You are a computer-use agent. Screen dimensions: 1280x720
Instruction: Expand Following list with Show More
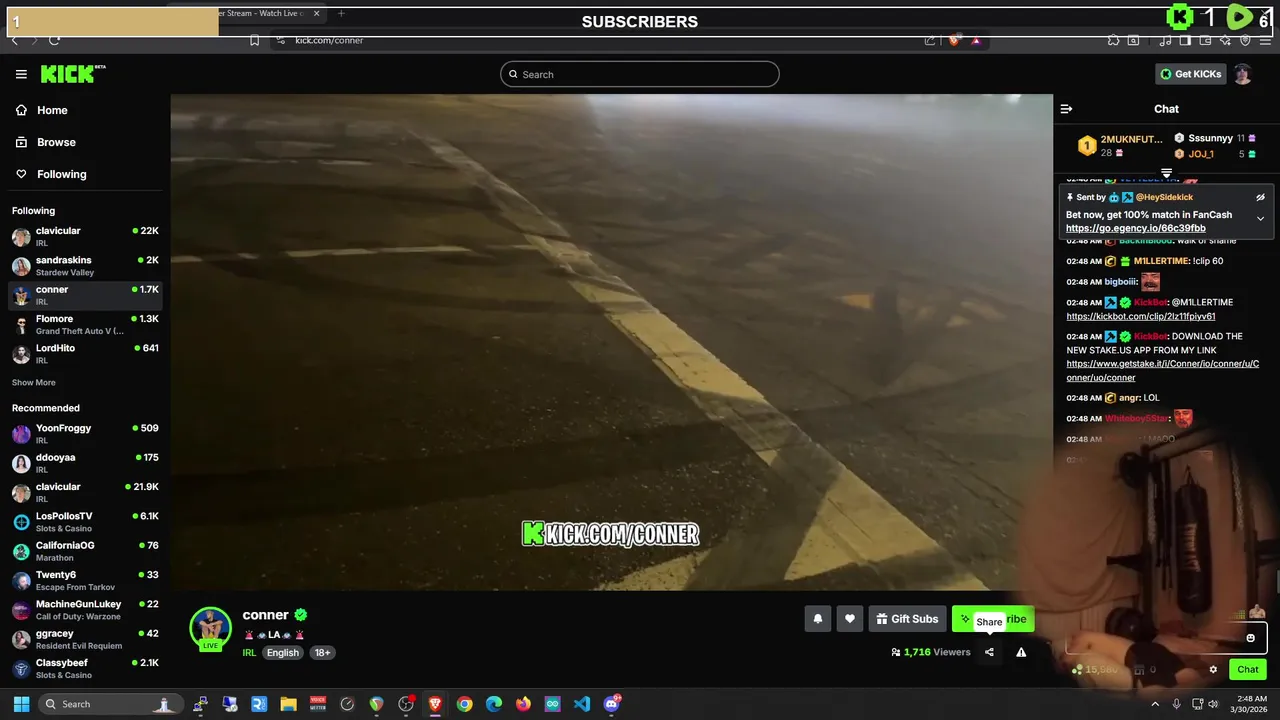34,383
